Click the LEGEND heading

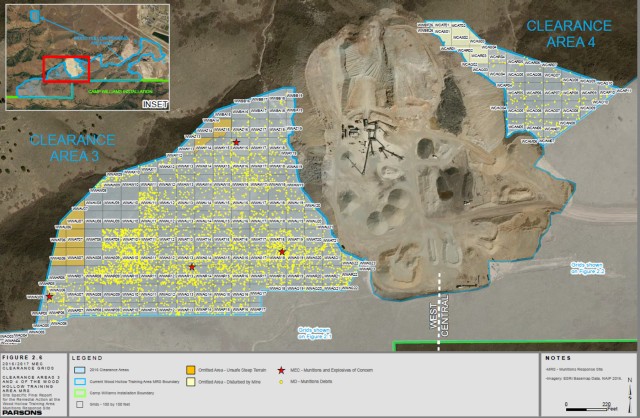point(87,358)
